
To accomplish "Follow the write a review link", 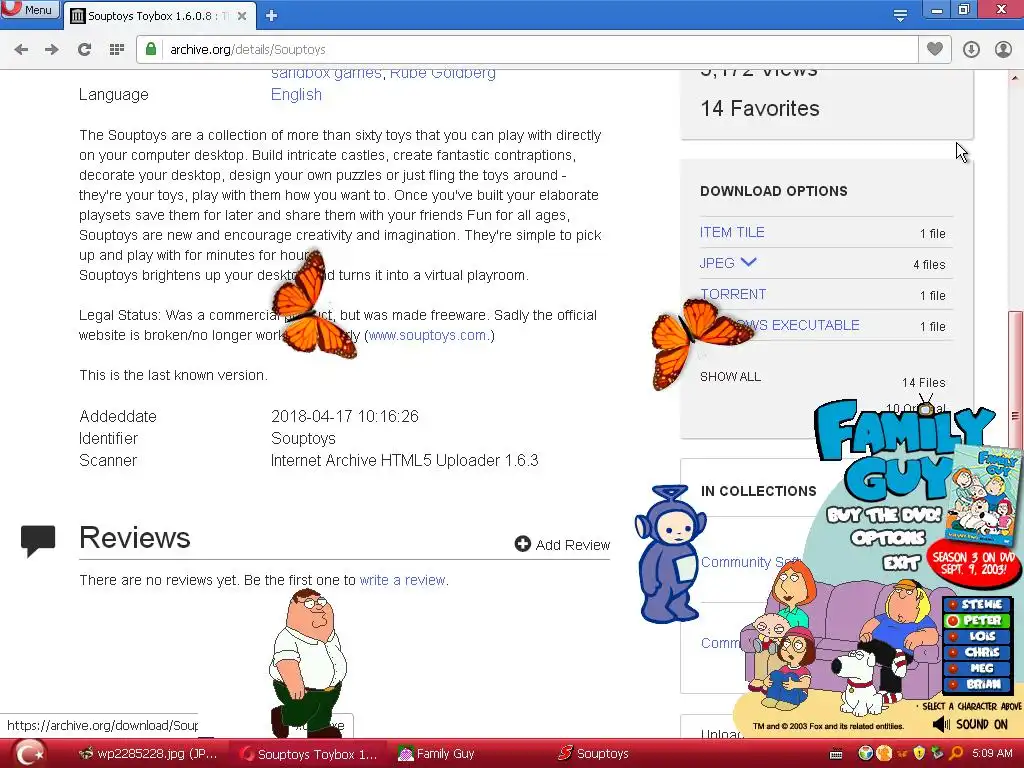I will (x=403, y=580).
